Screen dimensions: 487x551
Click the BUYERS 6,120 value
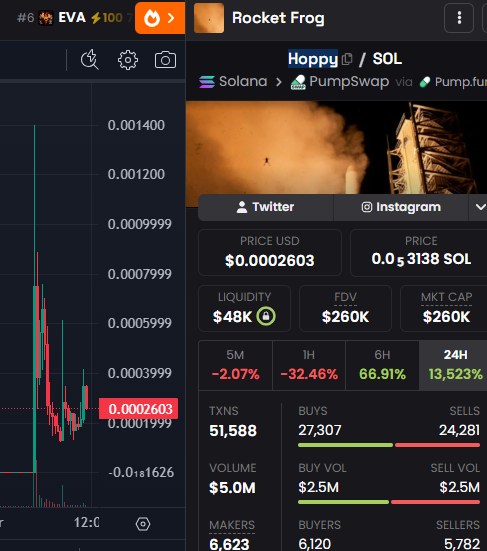pos(314,544)
